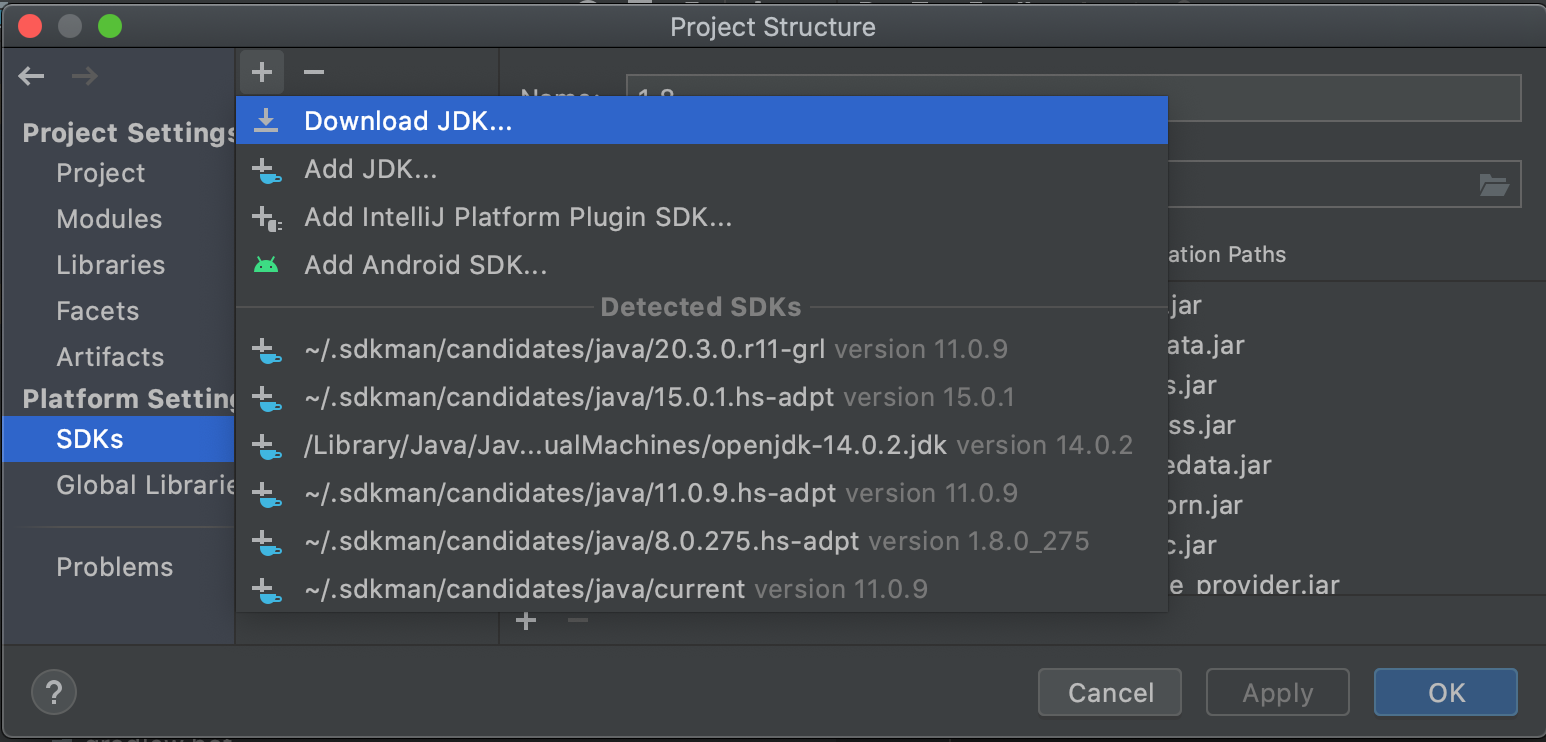
Task: Select detected SDK 15.0.1.hs-adpt
Action: 702,397
